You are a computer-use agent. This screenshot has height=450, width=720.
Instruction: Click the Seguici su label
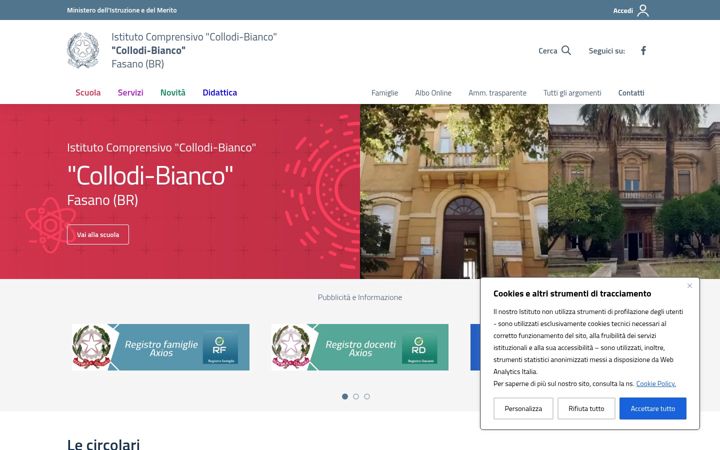coord(607,51)
